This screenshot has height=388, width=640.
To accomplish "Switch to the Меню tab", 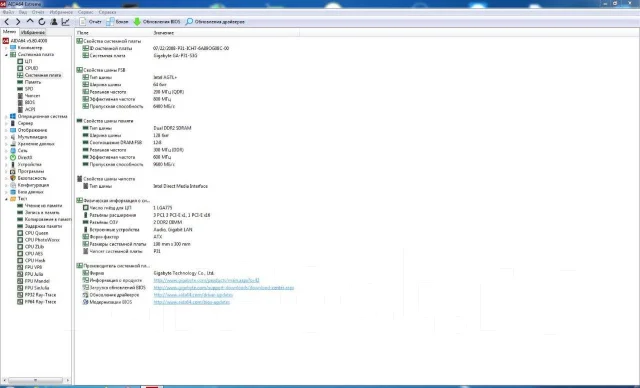I will tap(9, 32).
